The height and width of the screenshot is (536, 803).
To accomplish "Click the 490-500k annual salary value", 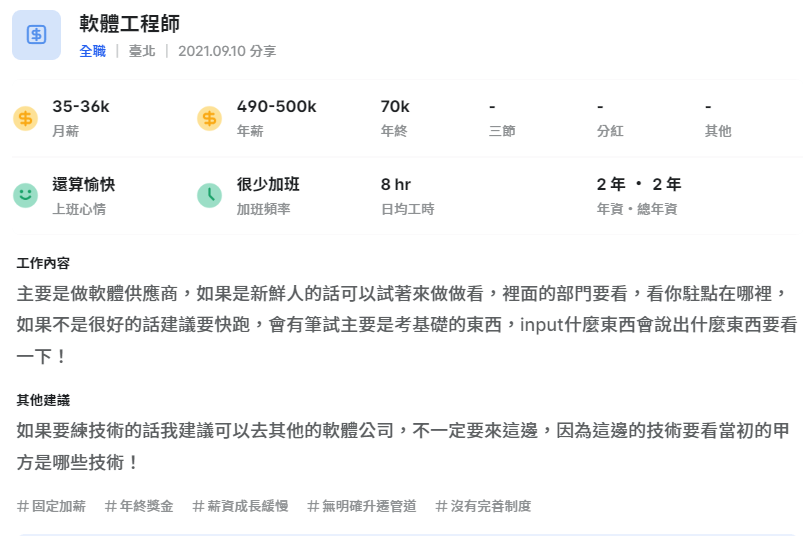I will [x=277, y=106].
